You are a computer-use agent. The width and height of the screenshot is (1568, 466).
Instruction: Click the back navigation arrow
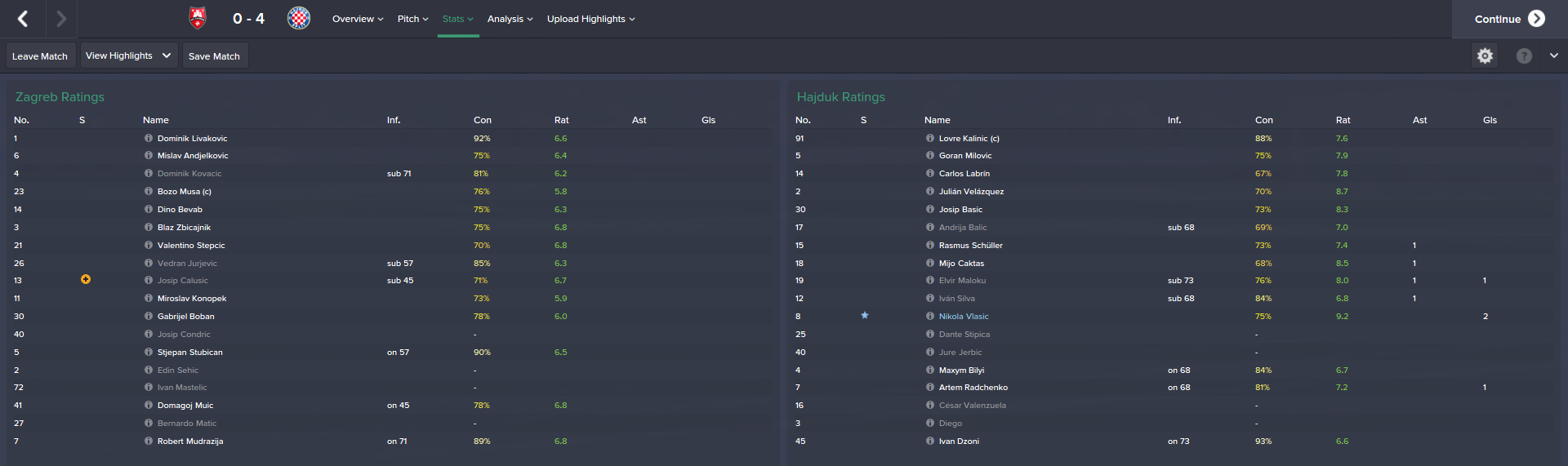tap(23, 19)
